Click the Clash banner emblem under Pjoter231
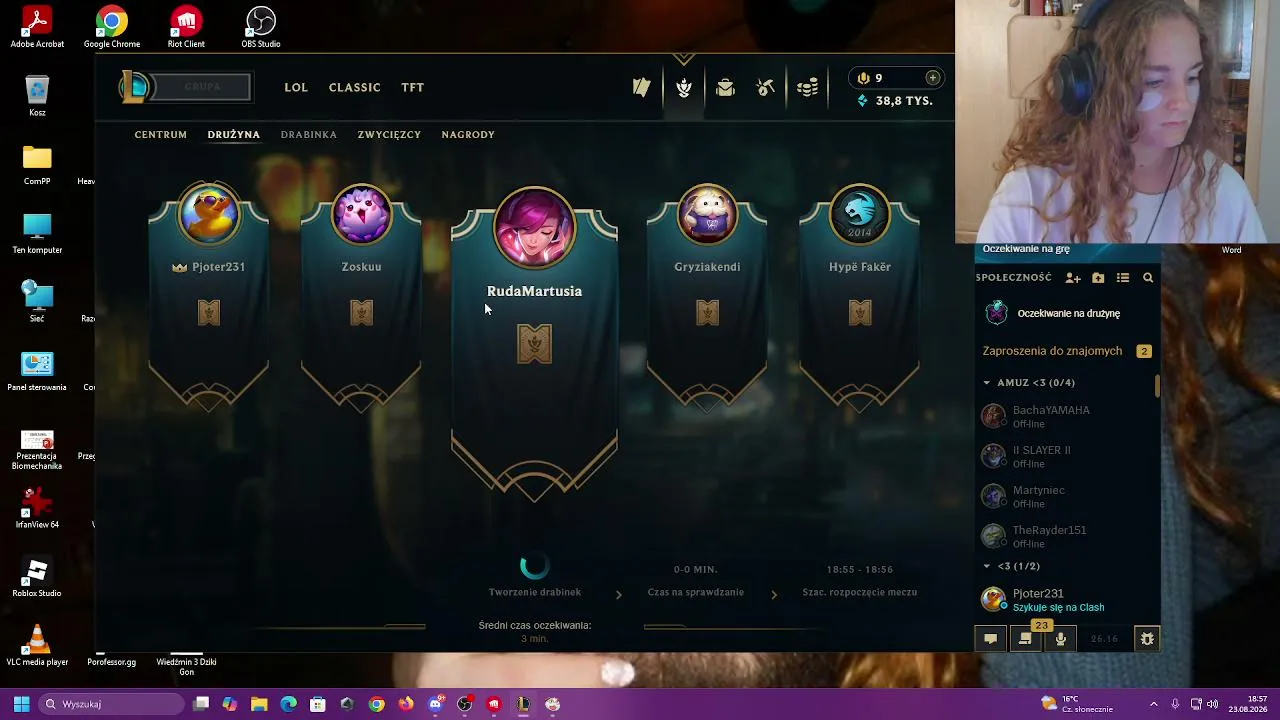Image resolution: width=1280 pixels, height=720 pixels. (x=209, y=313)
